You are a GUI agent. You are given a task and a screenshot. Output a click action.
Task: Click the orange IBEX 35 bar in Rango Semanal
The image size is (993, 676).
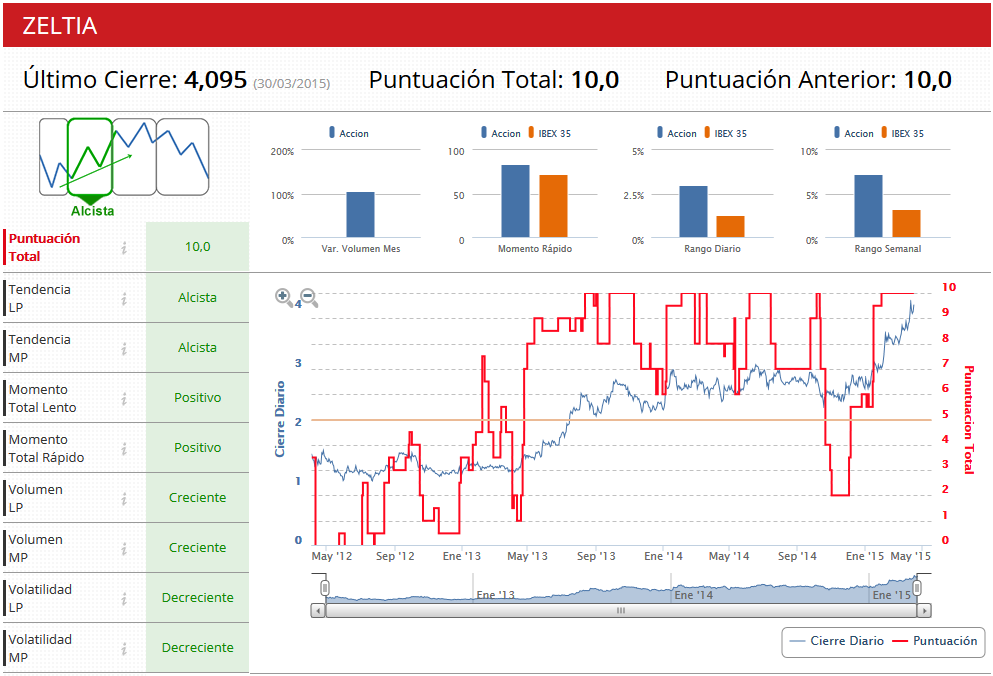(x=906, y=224)
